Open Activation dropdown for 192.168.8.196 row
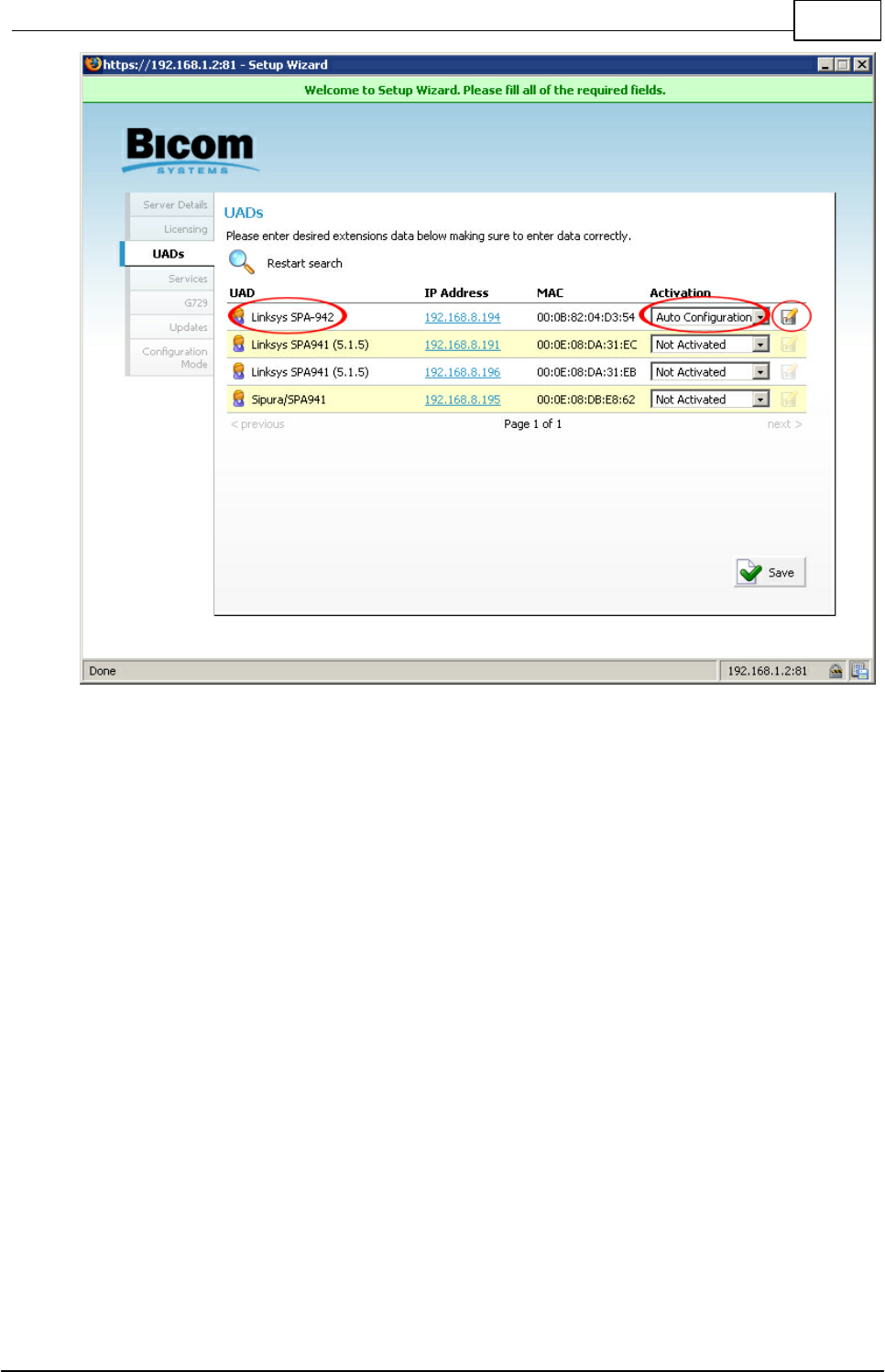The width and height of the screenshot is (885, 1372). (710, 372)
